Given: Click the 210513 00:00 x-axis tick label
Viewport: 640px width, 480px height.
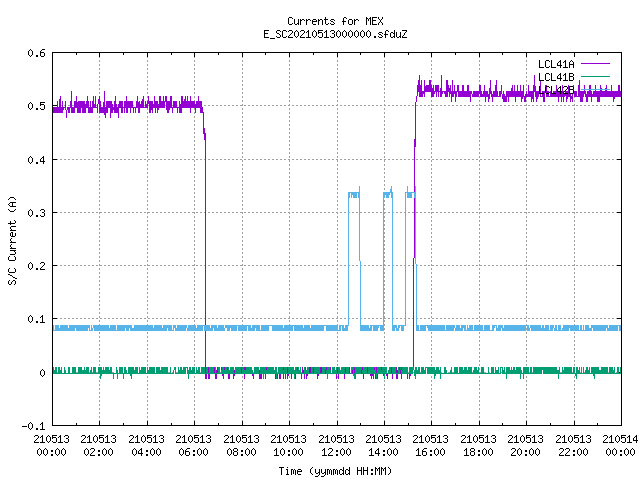Looking at the screenshot, I should point(51,445).
